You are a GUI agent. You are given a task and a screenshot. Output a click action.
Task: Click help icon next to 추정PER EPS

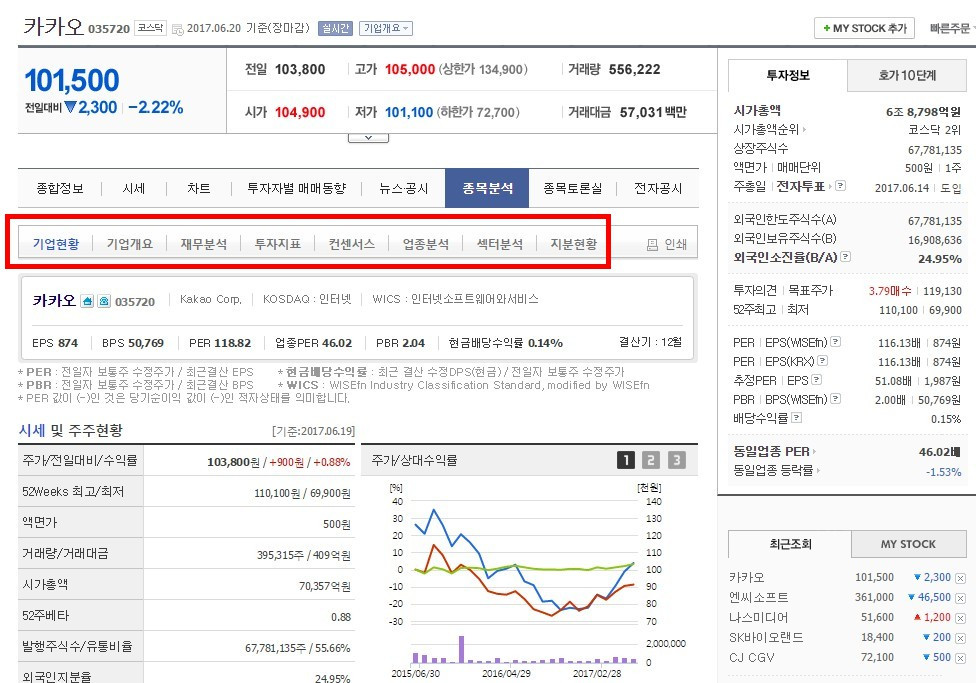(x=816, y=379)
